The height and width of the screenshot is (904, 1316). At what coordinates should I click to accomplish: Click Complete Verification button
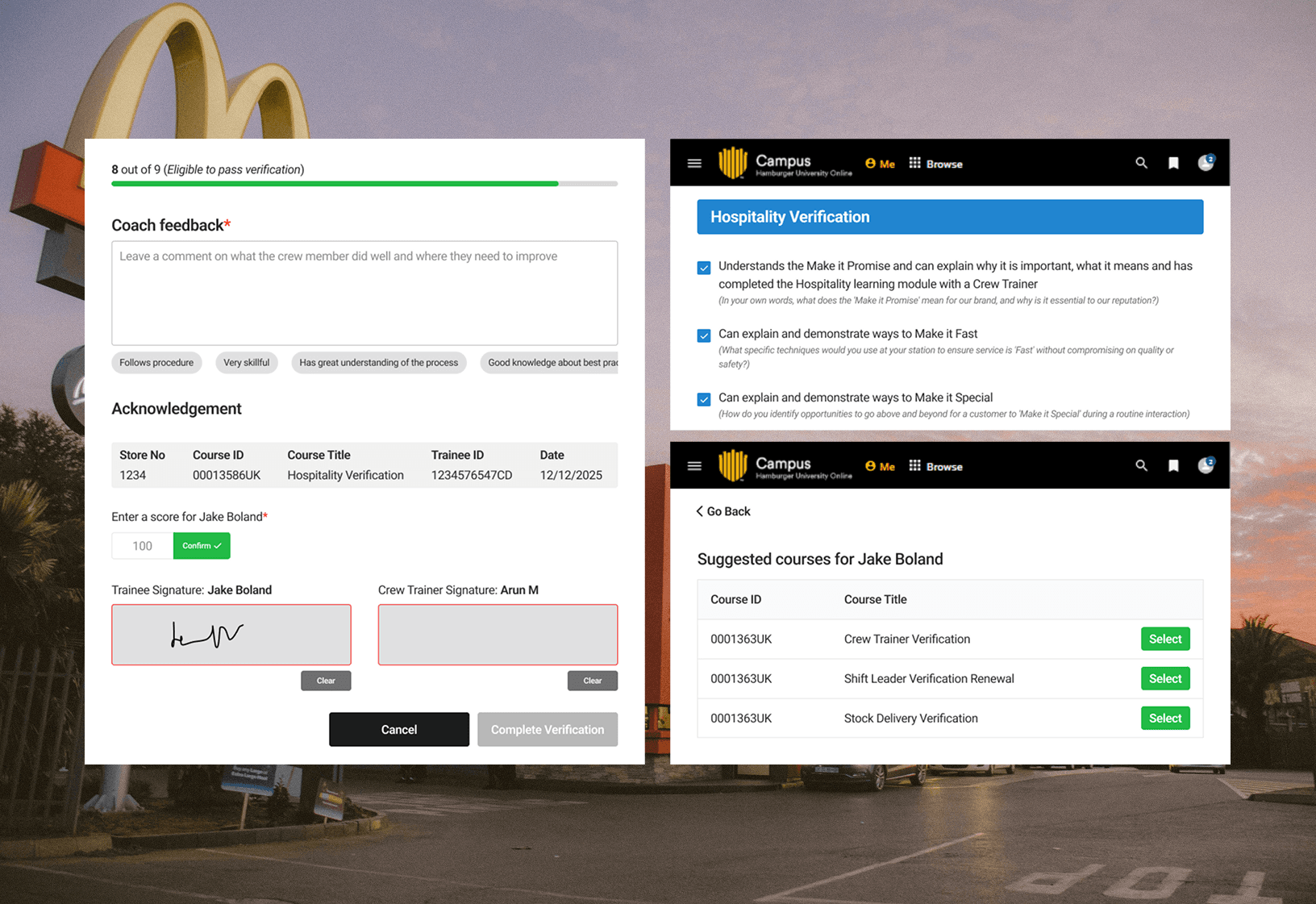pos(548,729)
